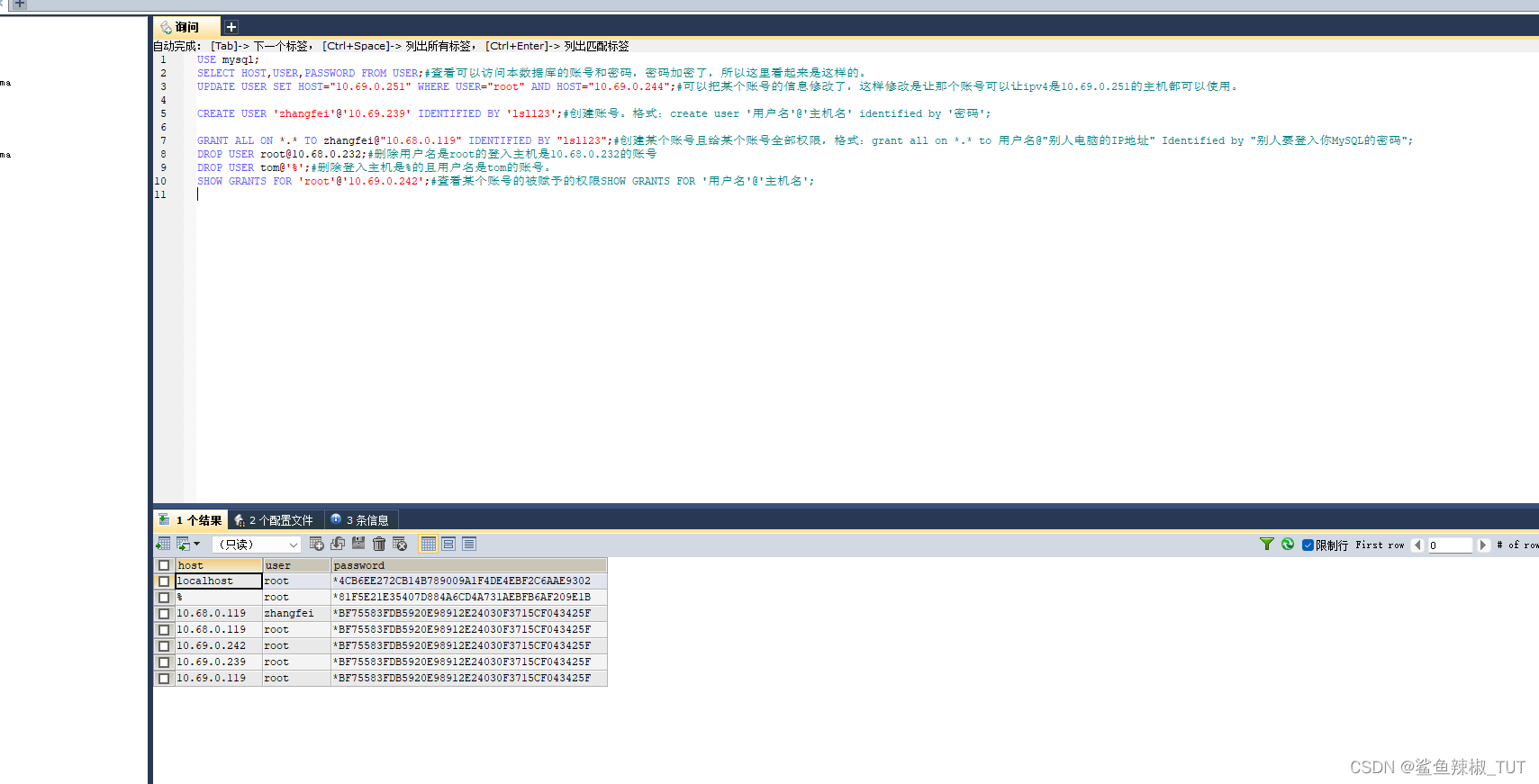Tick the checkbox for the 10.69.0.119 row

(x=164, y=679)
